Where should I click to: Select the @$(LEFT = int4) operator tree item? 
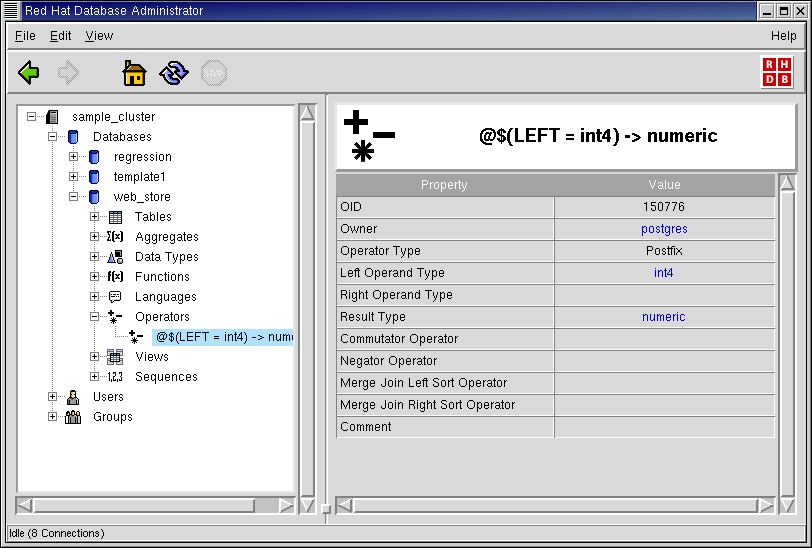click(224, 337)
